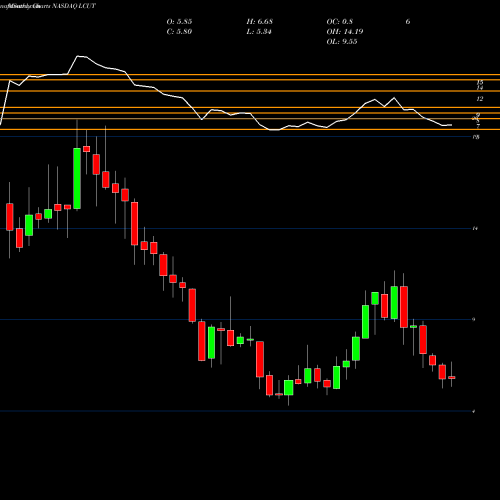Screen dimensions: 500x500
Task: Select the OH: 14.19 reading
Action: (345, 32)
